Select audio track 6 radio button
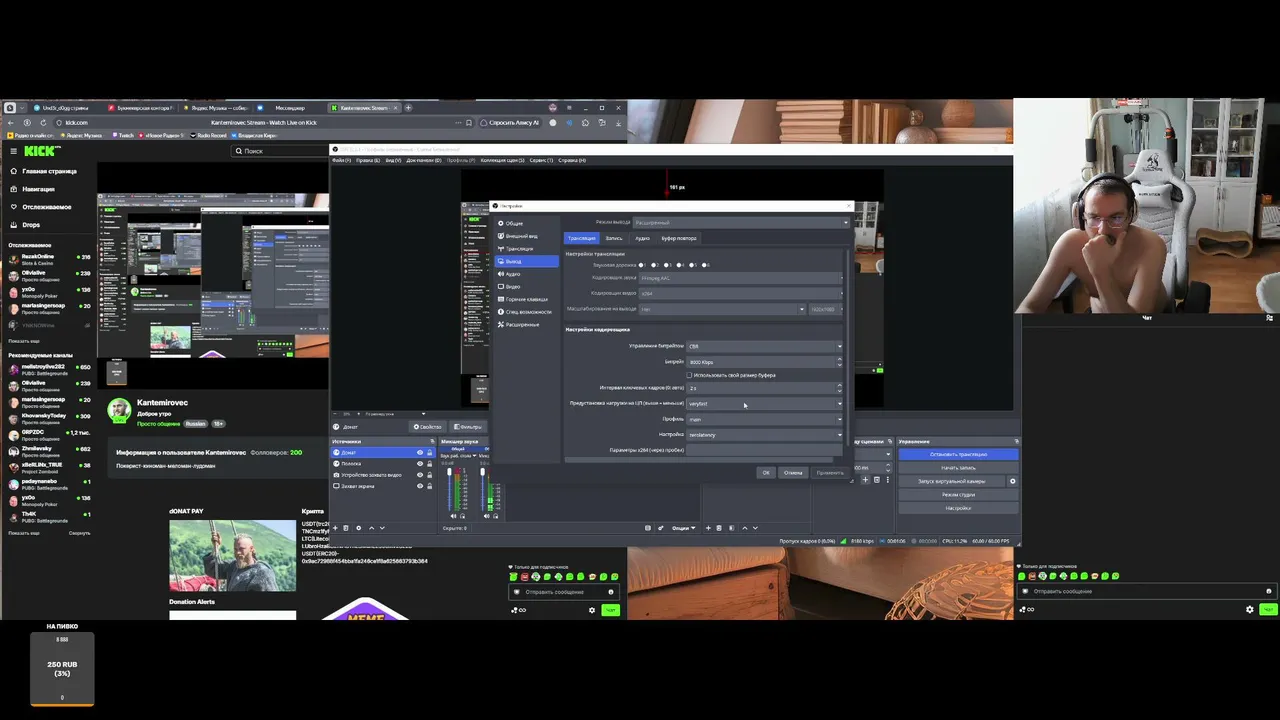Viewport: 1280px width, 720px height. coord(704,265)
